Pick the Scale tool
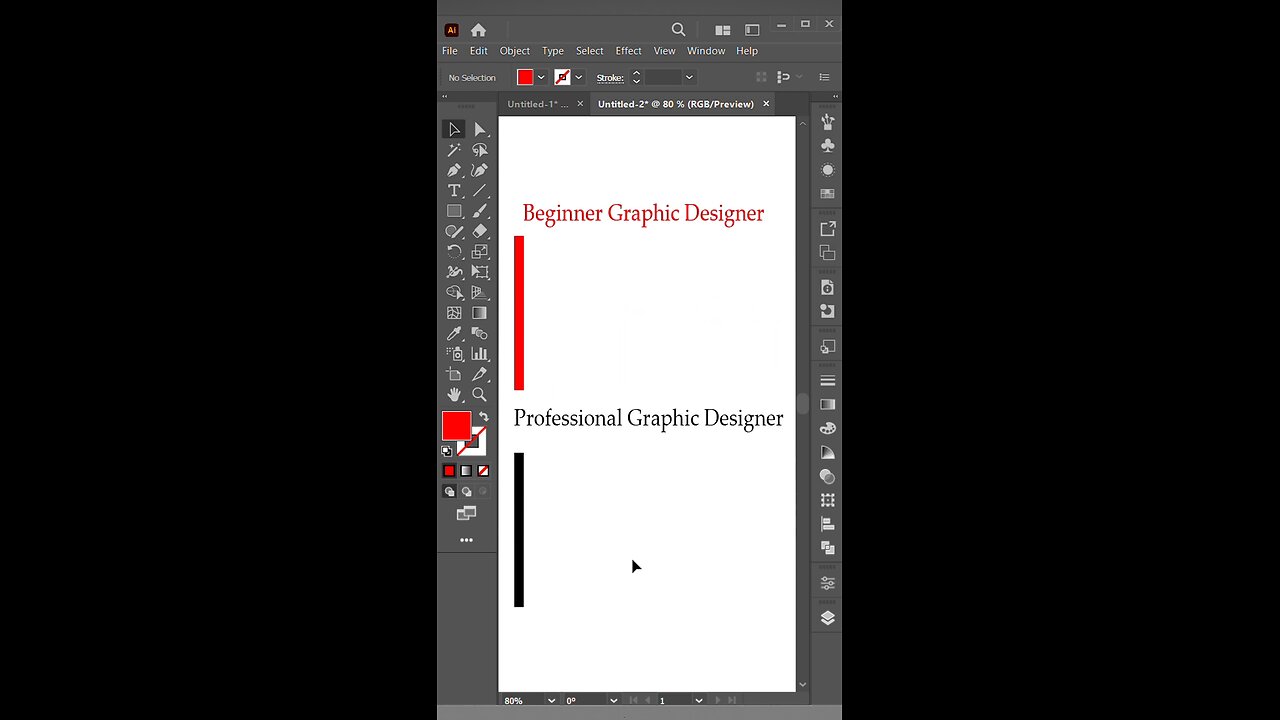1280x720 pixels. [480, 252]
